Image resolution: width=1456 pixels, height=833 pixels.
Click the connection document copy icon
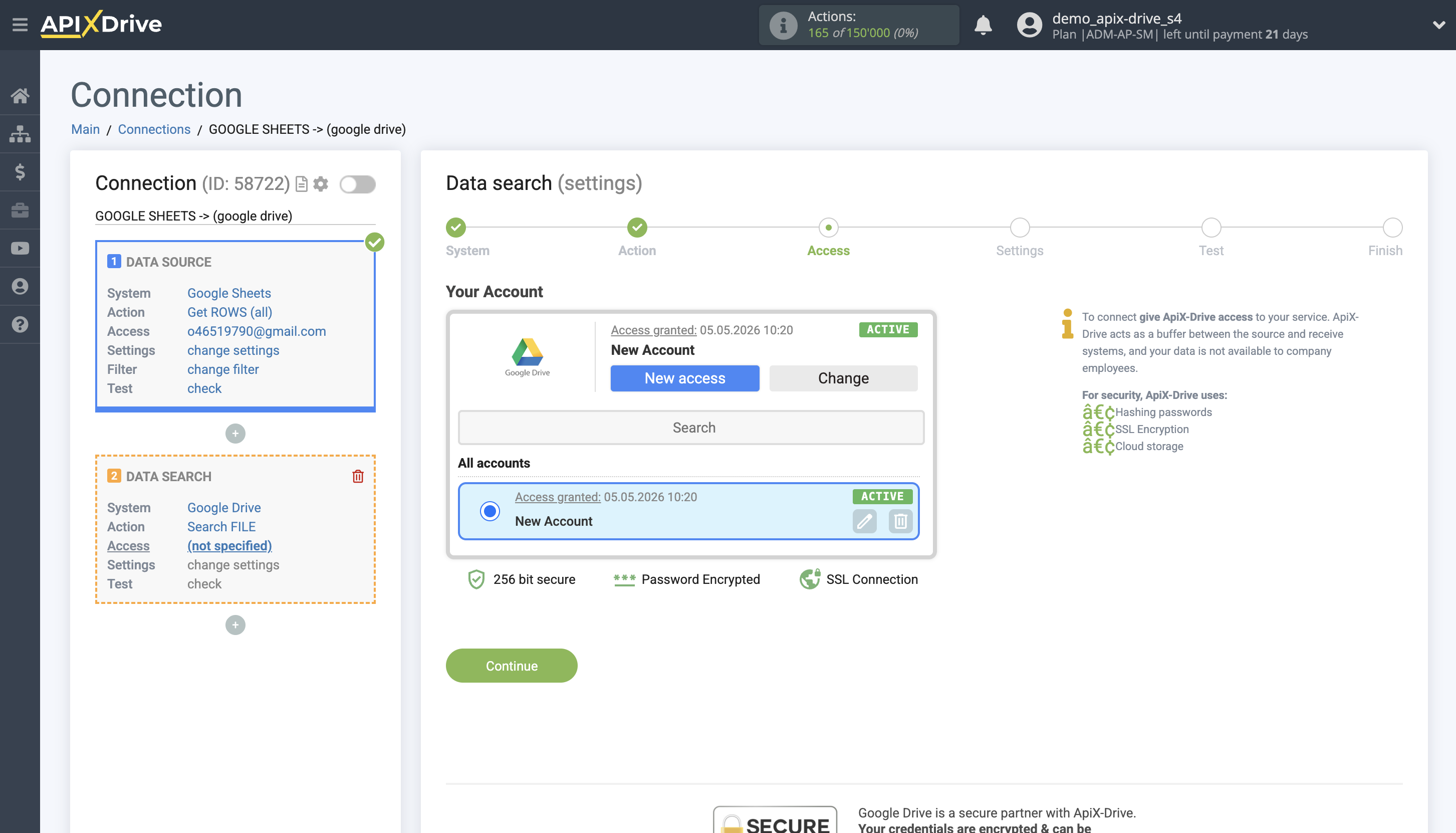tap(302, 184)
